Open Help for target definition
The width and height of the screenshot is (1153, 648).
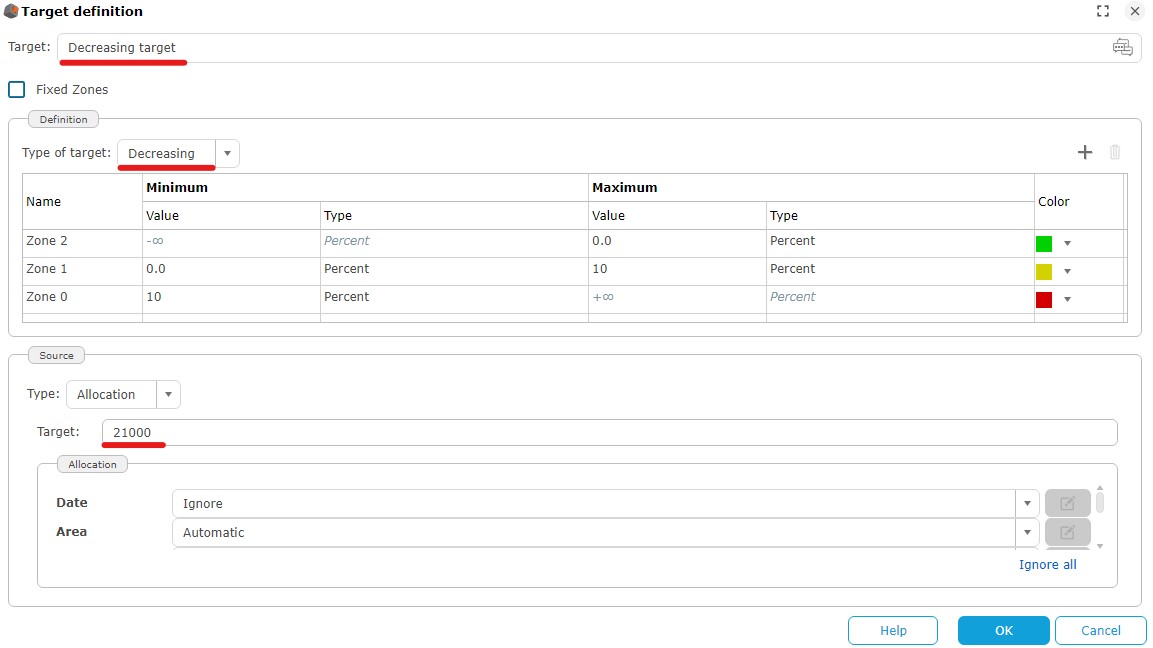coord(892,630)
